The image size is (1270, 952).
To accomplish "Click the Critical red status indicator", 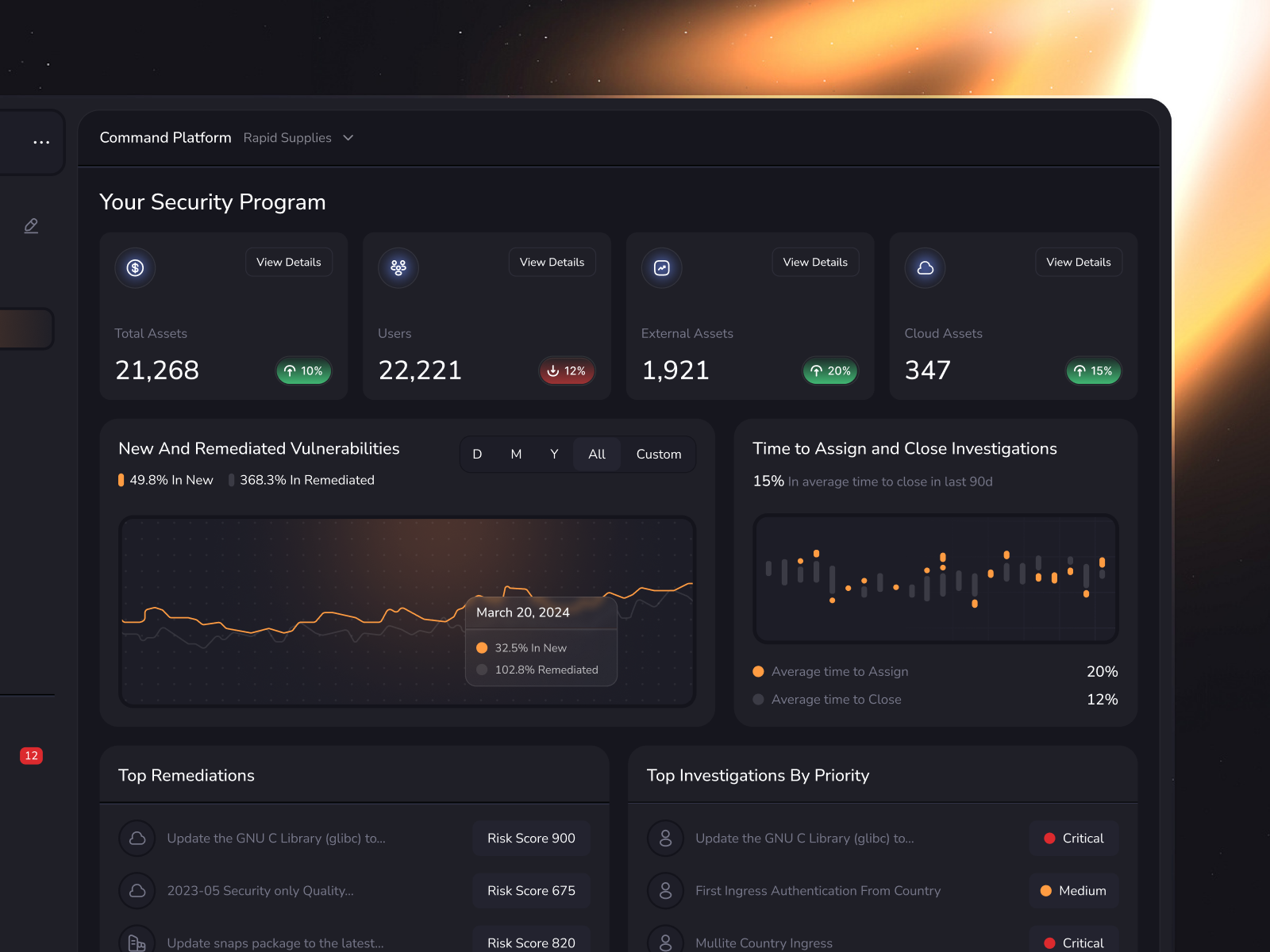I will 1050,838.
